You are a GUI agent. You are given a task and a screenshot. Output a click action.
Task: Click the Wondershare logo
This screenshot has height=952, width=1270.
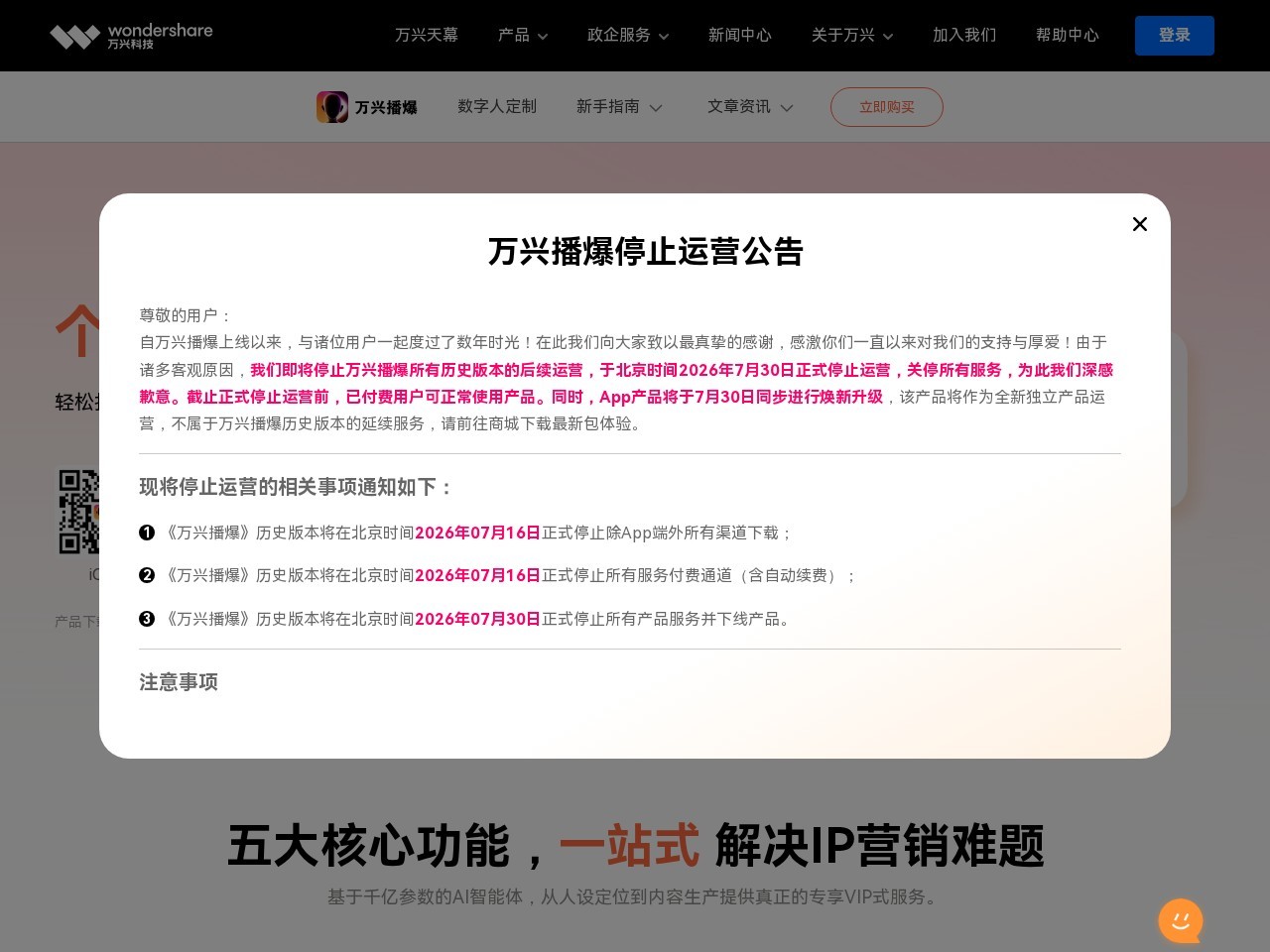(131, 36)
